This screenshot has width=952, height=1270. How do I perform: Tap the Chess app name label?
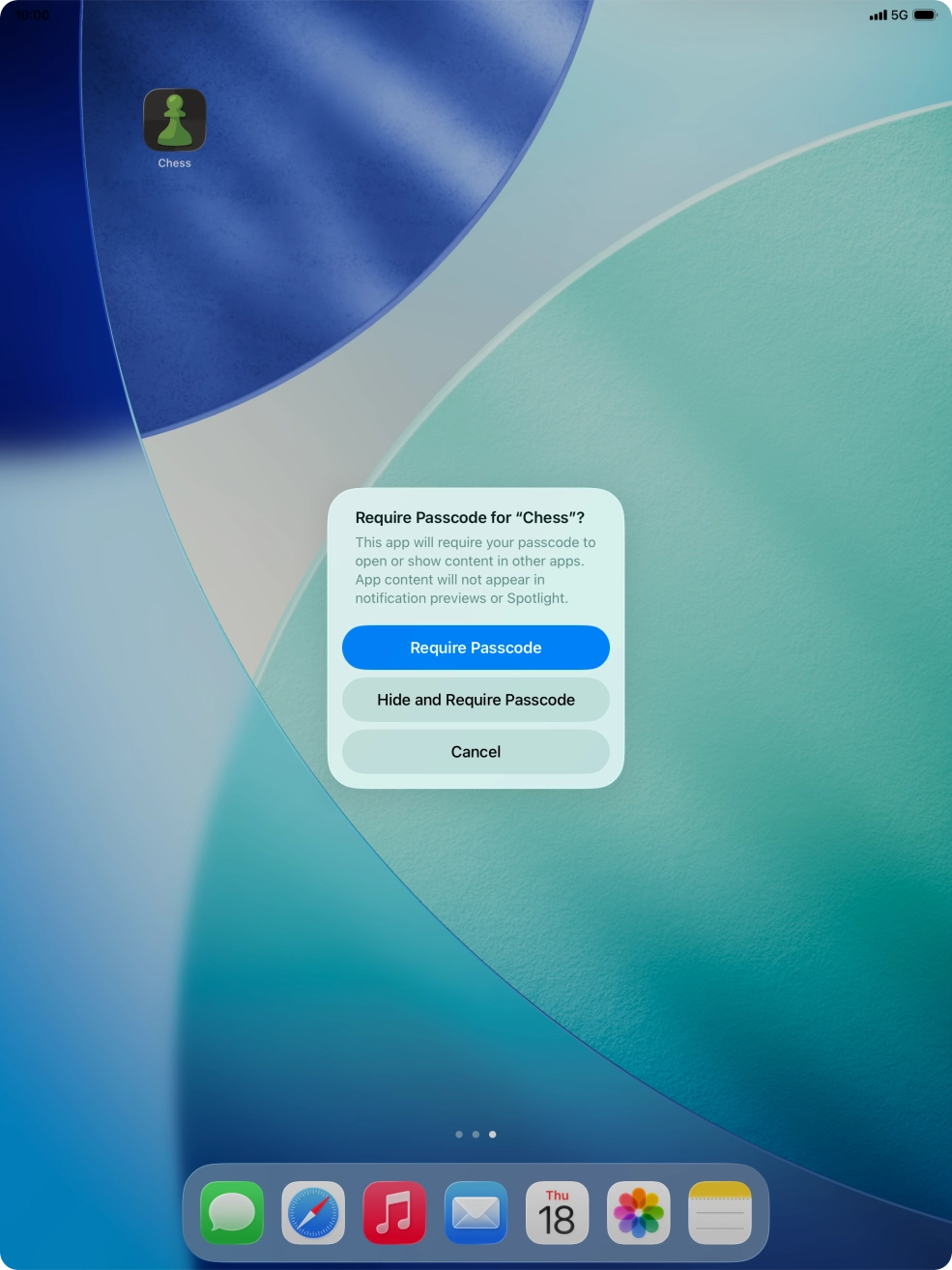coord(175,162)
